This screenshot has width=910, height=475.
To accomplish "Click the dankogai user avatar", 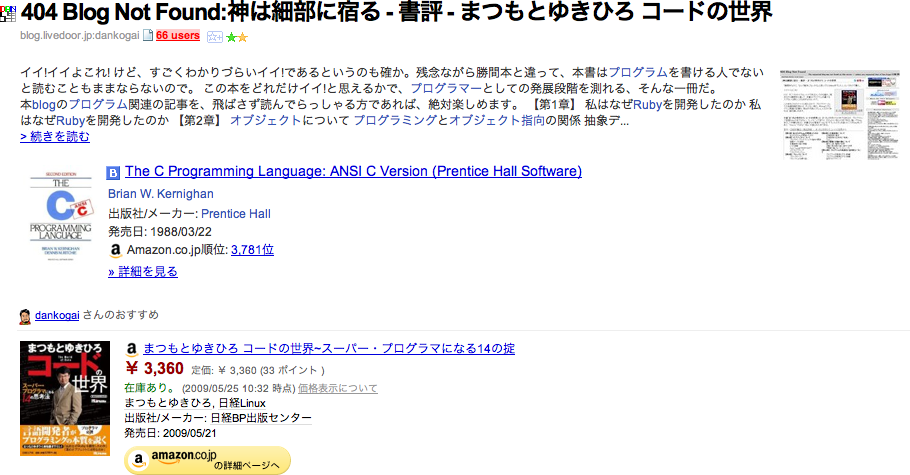I will (x=25, y=316).
